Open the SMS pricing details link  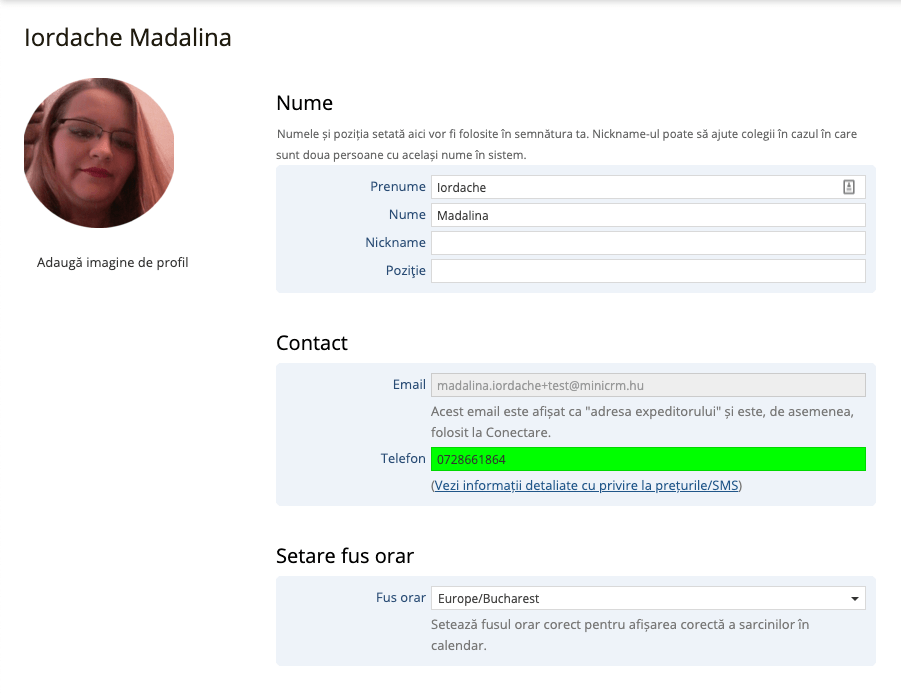(x=586, y=485)
